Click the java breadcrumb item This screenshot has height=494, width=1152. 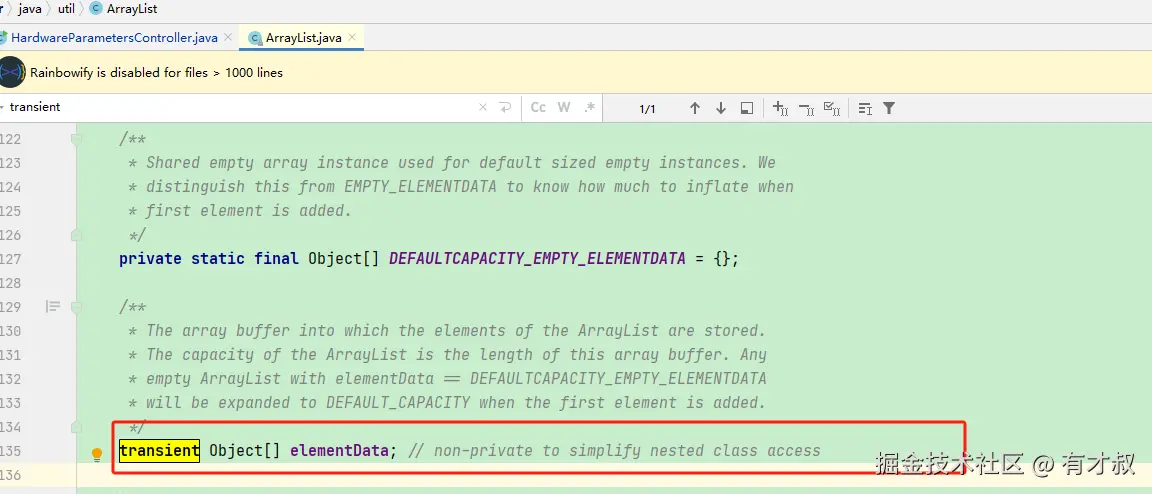pyautogui.click(x=30, y=10)
